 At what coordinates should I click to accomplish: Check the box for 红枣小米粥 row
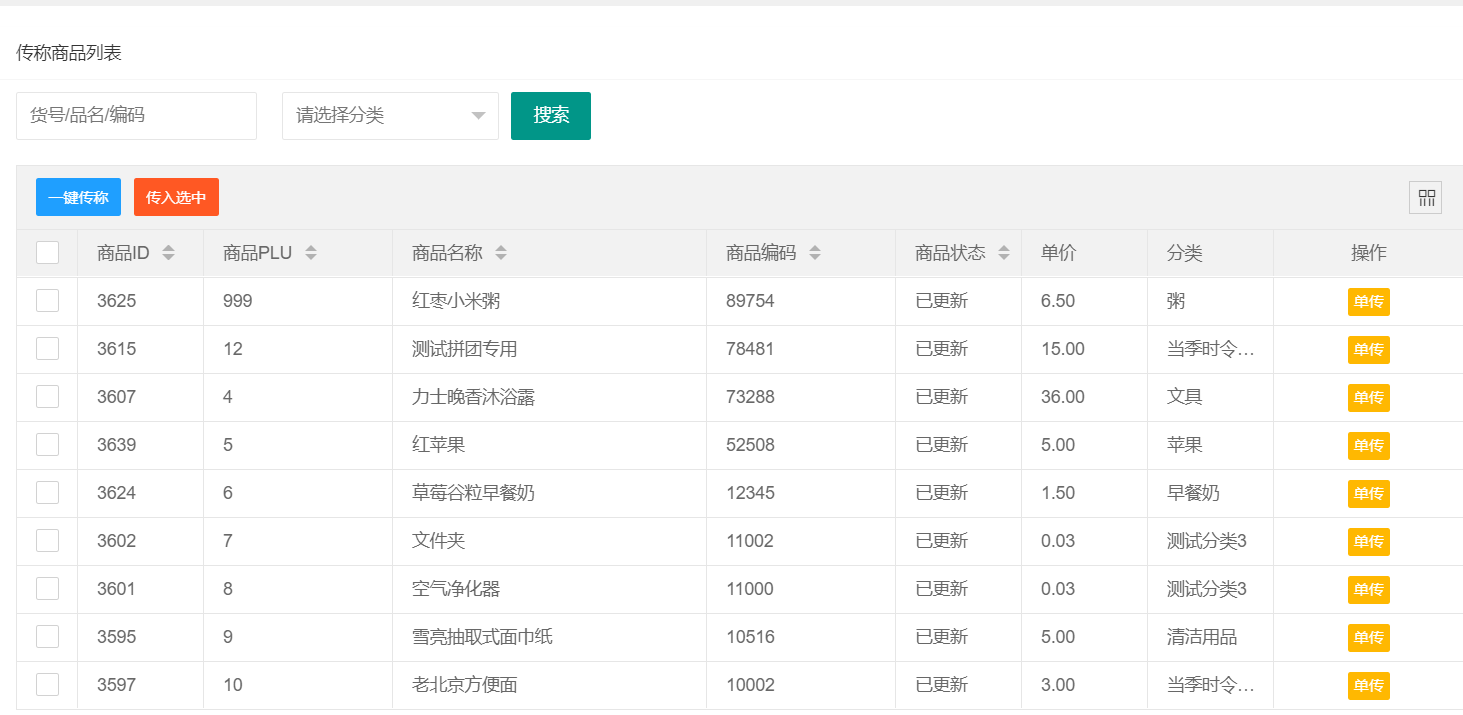click(47, 301)
